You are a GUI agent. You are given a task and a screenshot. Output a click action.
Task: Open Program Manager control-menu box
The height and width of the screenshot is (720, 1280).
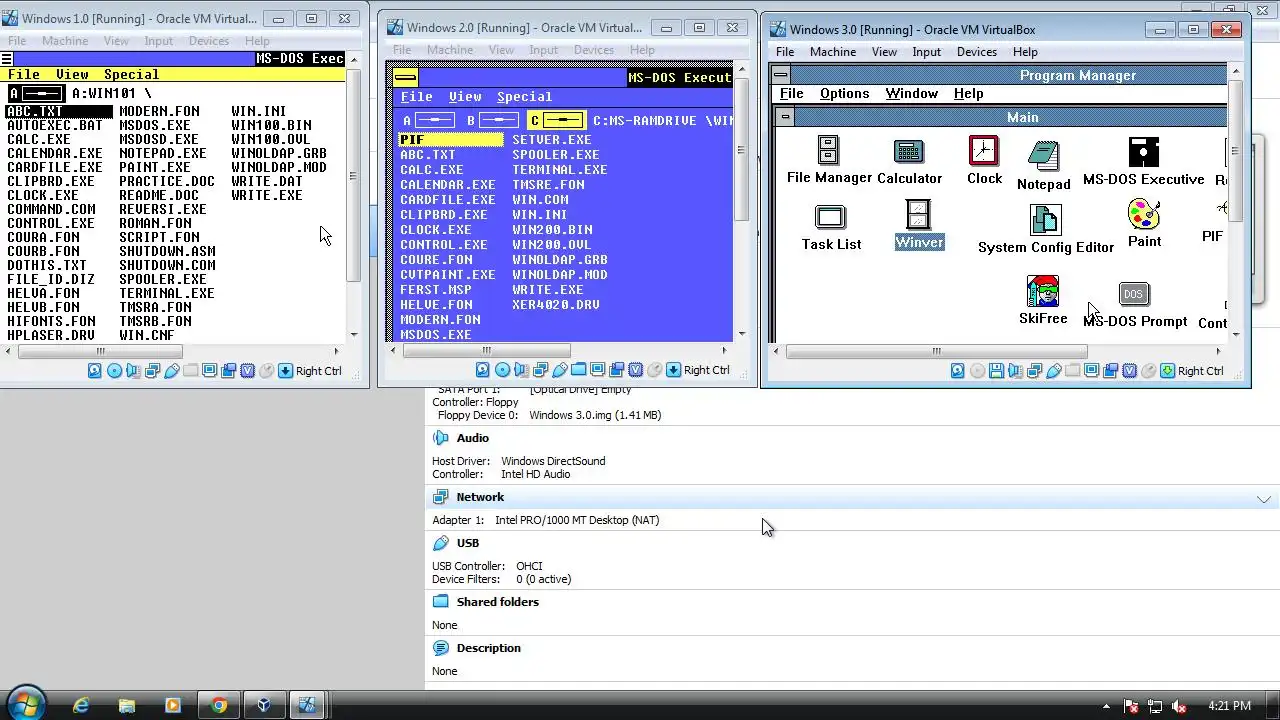(780, 75)
